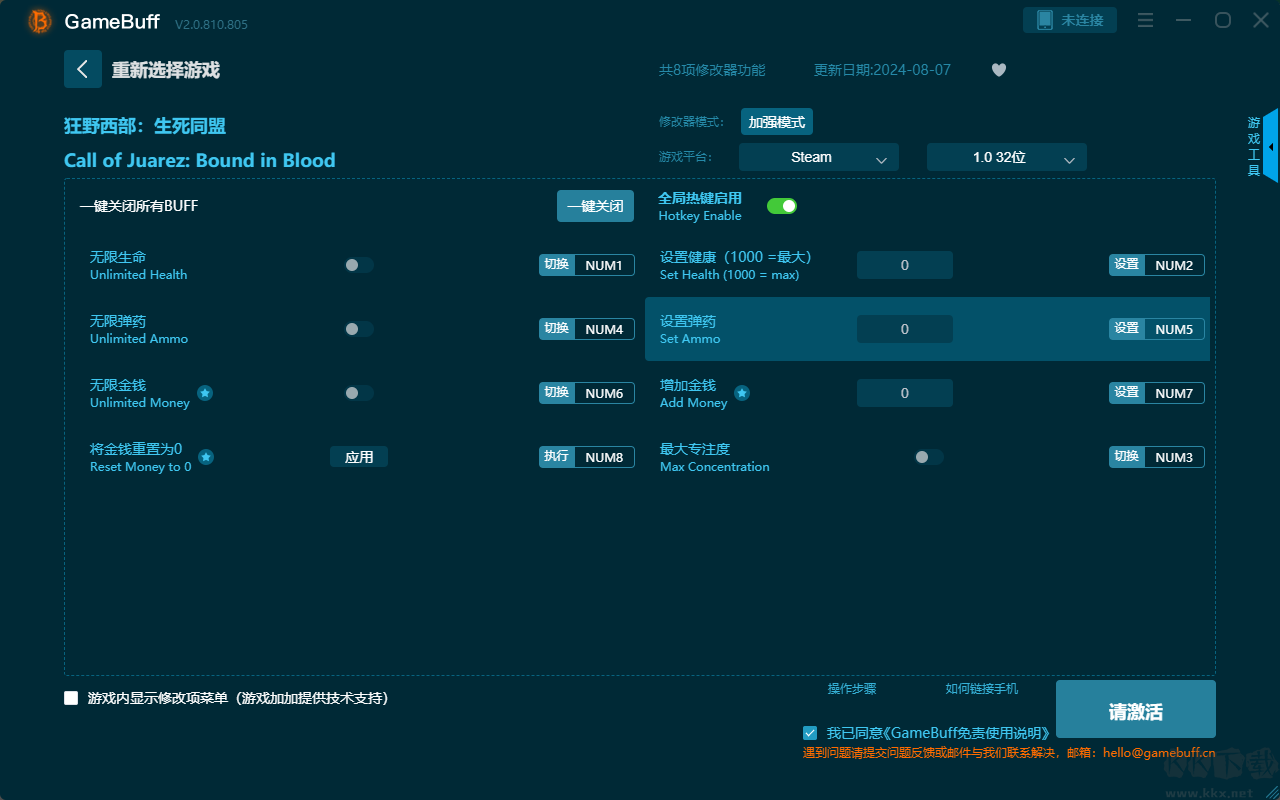Click the Add Money value field

pyautogui.click(x=905, y=393)
